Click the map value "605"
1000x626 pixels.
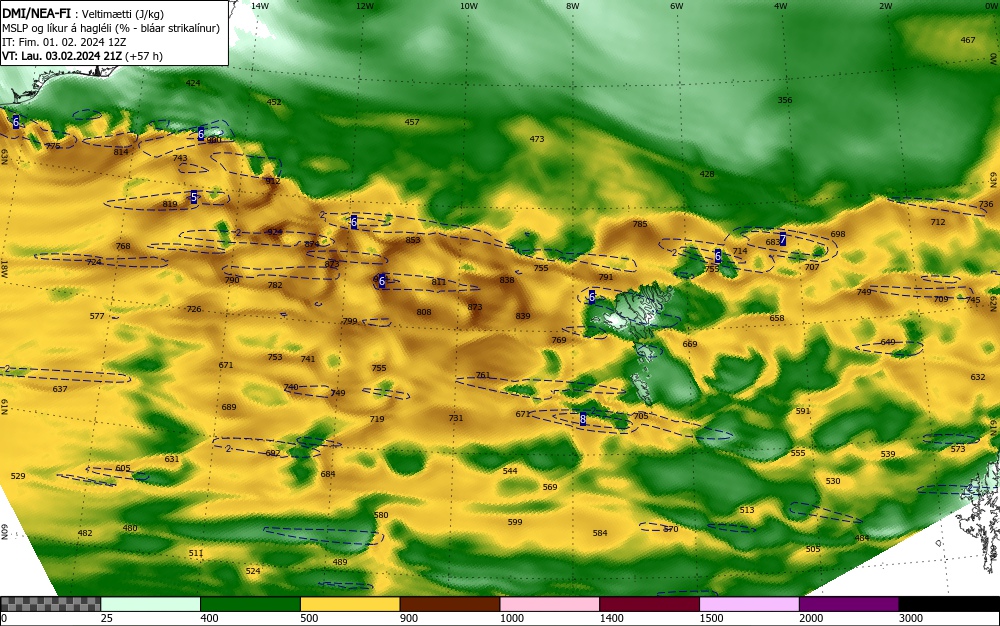(x=123, y=468)
